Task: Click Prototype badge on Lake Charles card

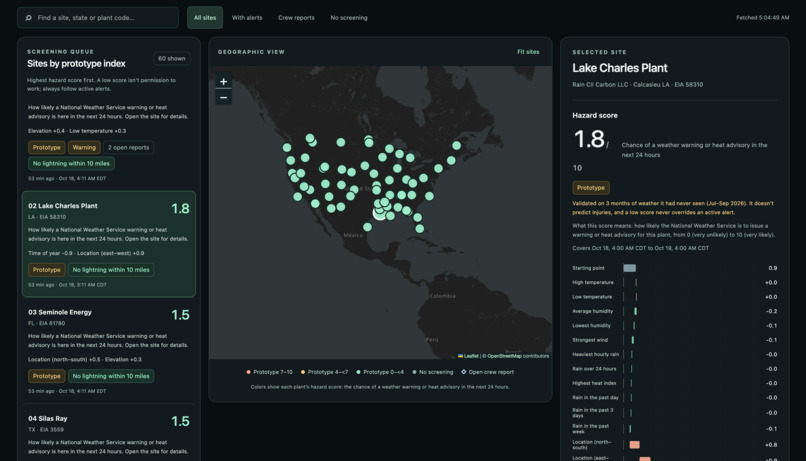Action: 46,270
